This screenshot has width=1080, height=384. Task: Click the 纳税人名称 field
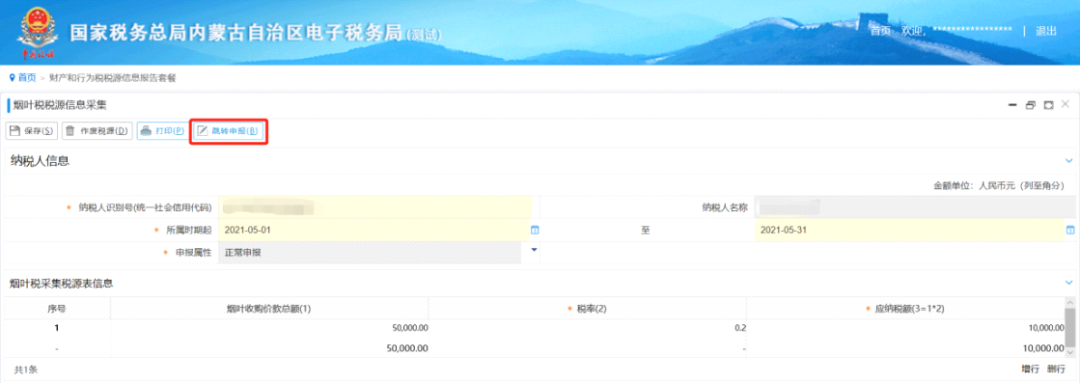click(x=915, y=207)
